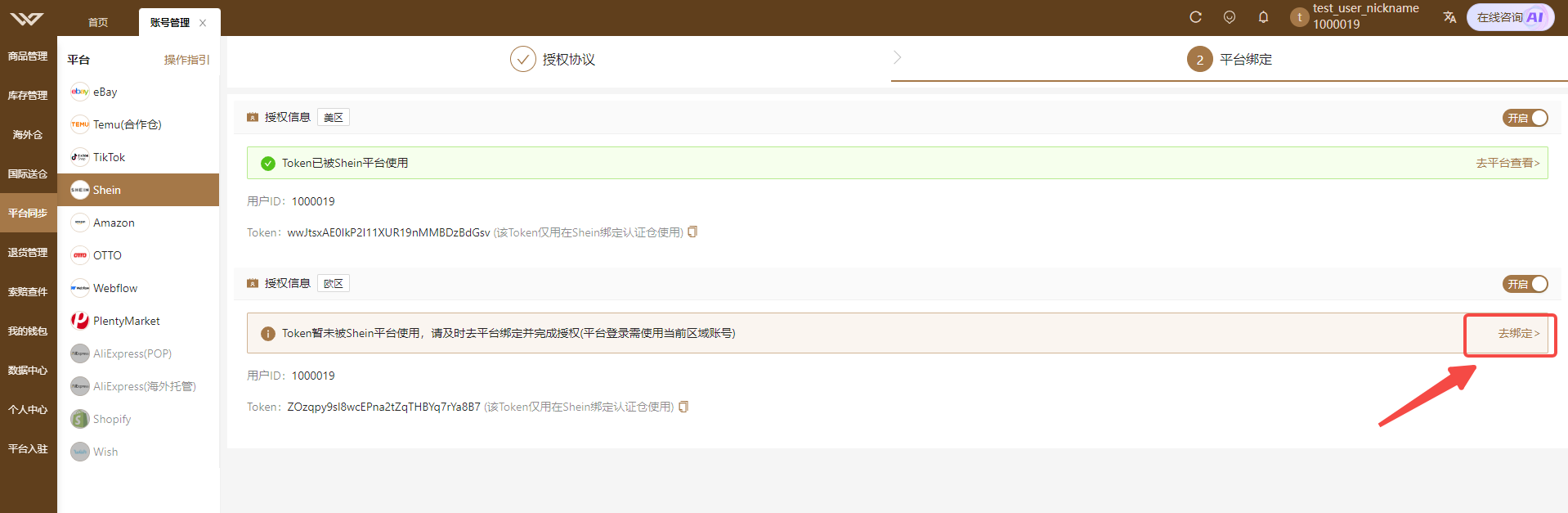Close the 账号管理 tab
The height and width of the screenshot is (513, 1568).
pos(203,23)
